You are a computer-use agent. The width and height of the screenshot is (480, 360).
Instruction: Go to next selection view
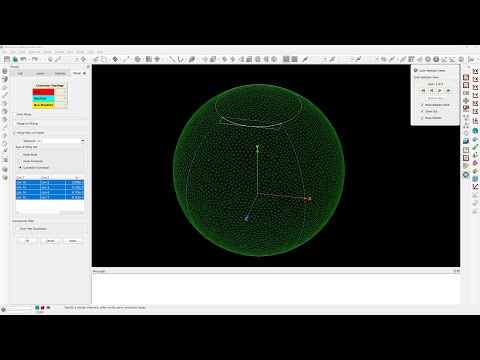(x=440, y=90)
